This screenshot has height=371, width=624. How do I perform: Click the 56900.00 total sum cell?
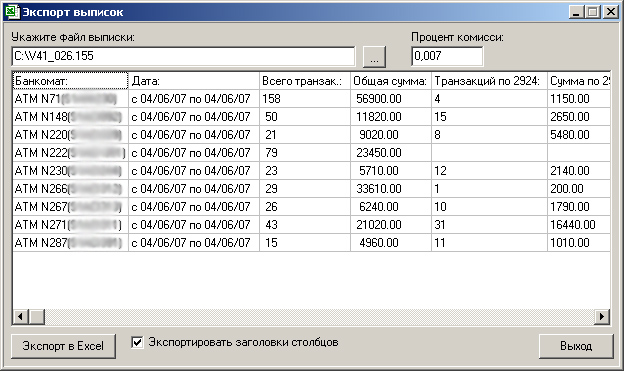[x=391, y=99]
